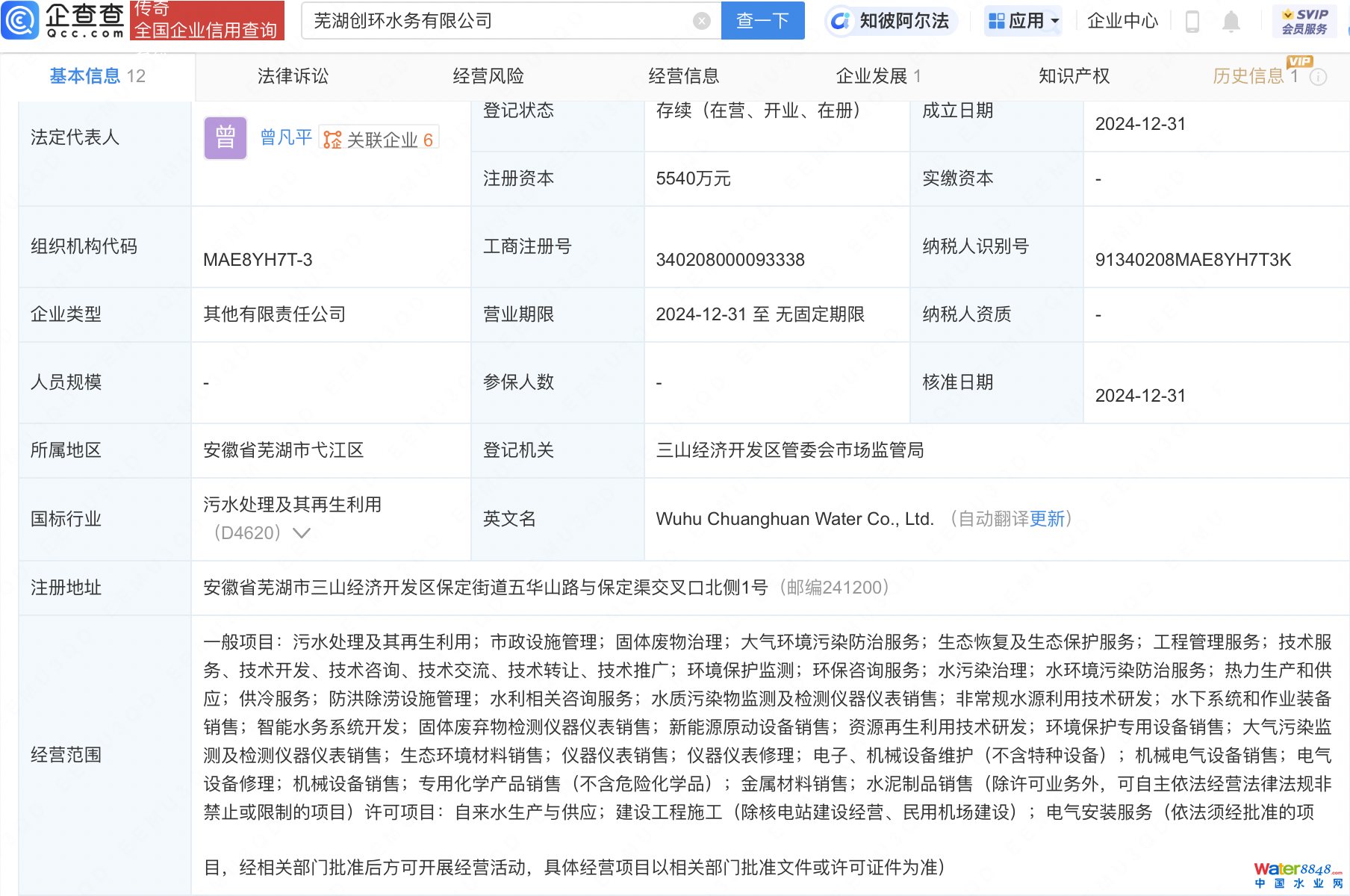Click the 曾 avatar of legal representative
Screen dimensions: 1350x896
click(x=225, y=138)
